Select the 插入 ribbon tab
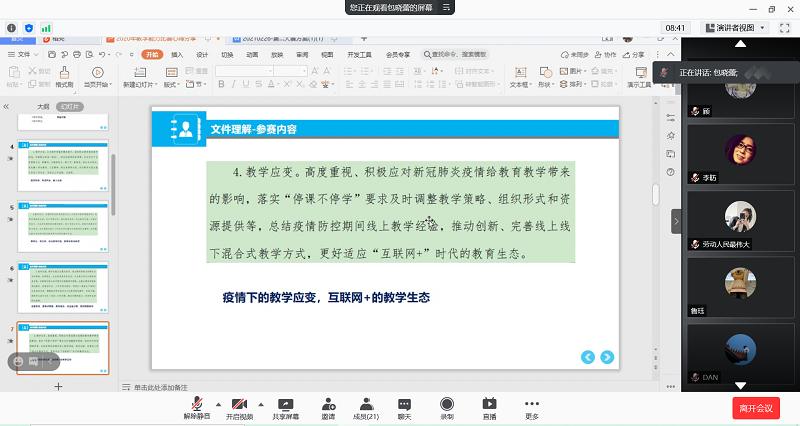 177,55
